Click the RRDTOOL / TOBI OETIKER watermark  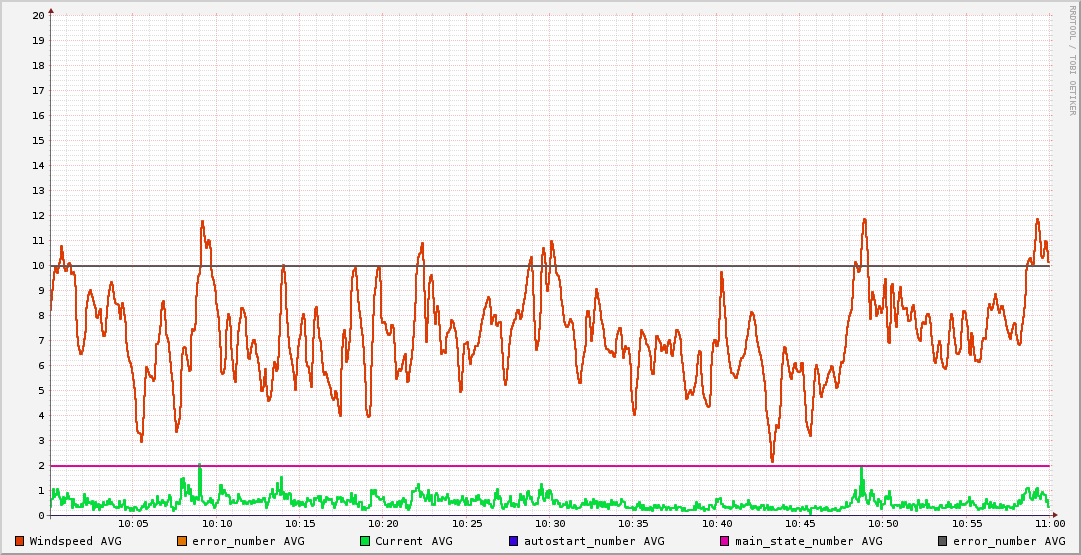click(x=1072, y=60)
